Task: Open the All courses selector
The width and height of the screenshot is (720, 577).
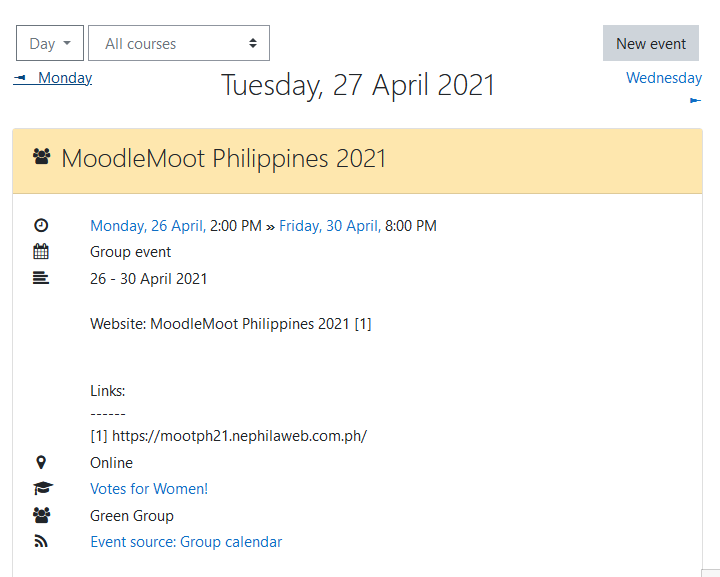Action: (179, 43)
